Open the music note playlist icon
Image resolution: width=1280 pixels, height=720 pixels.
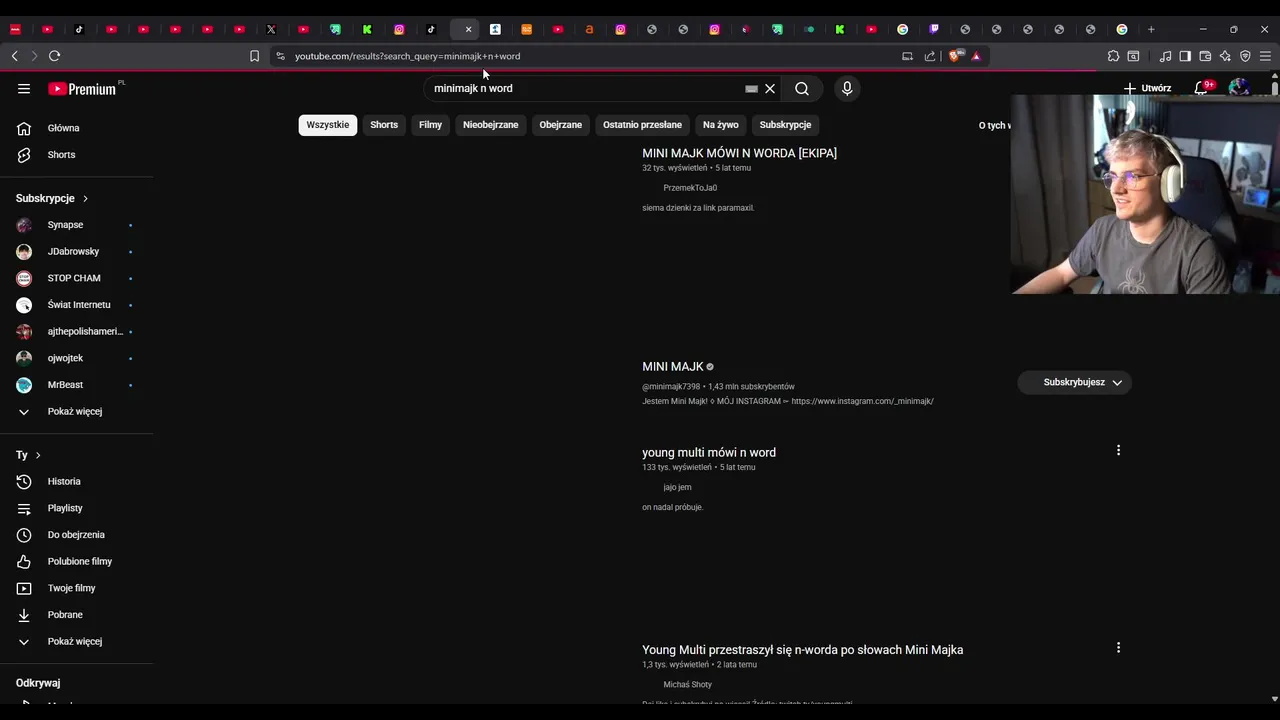1165,56
